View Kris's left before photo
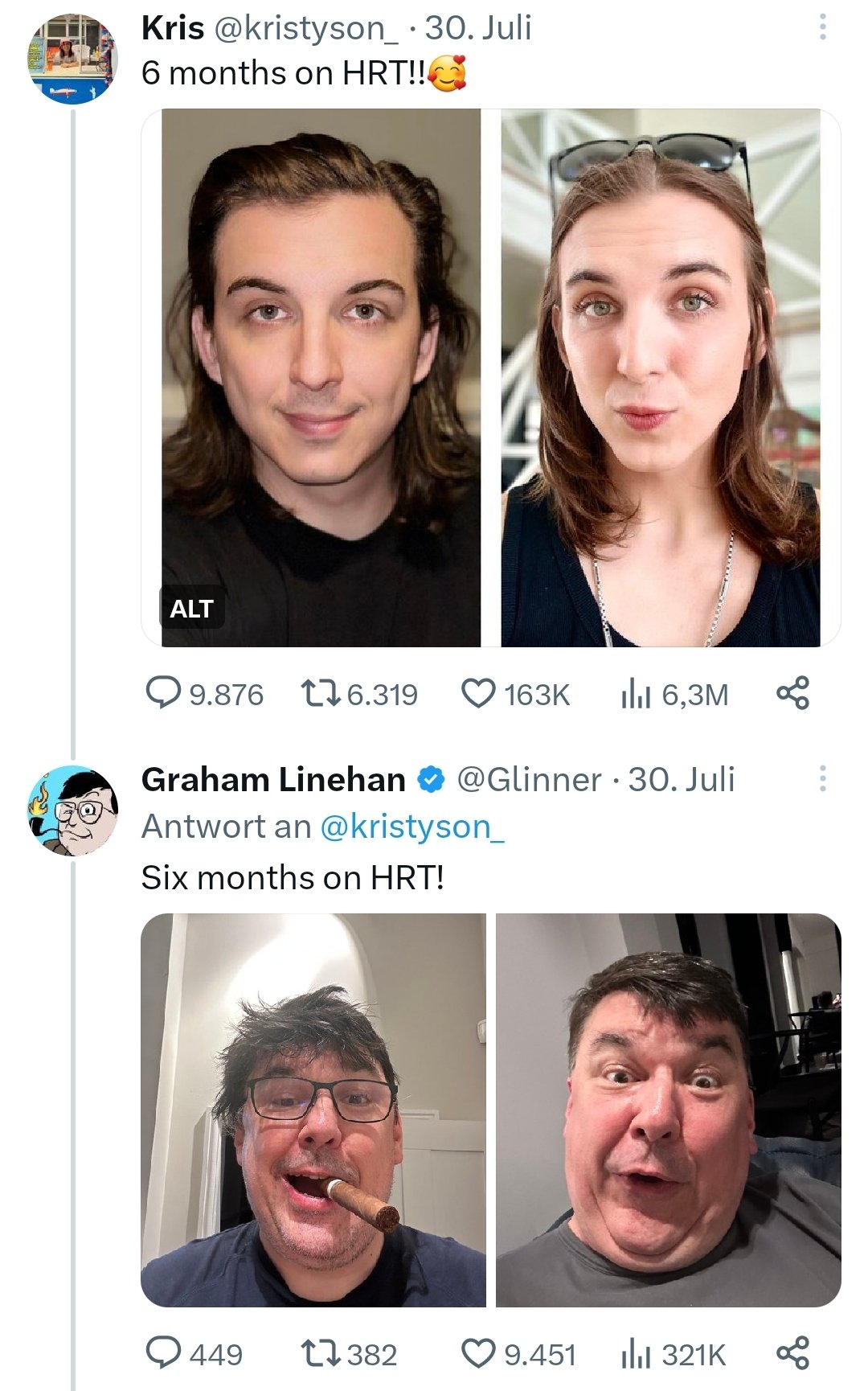868x1391 pixels. (x=321, y=378)
